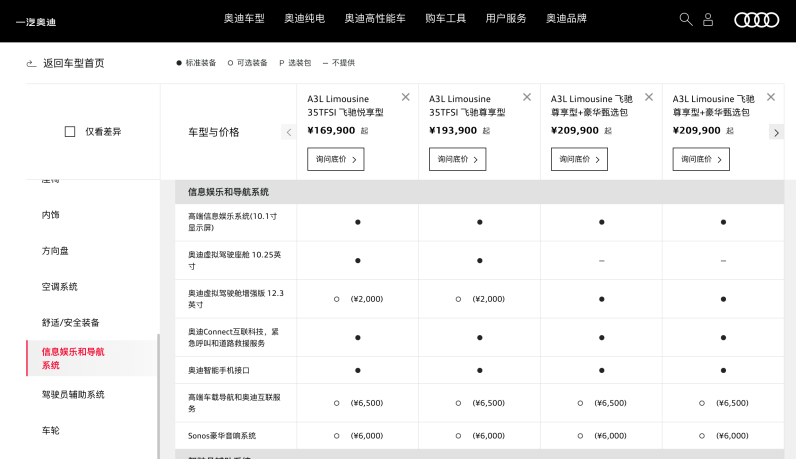The image size is (796, 459).
Task: Open the search icon in header
Action: (686, 19)
